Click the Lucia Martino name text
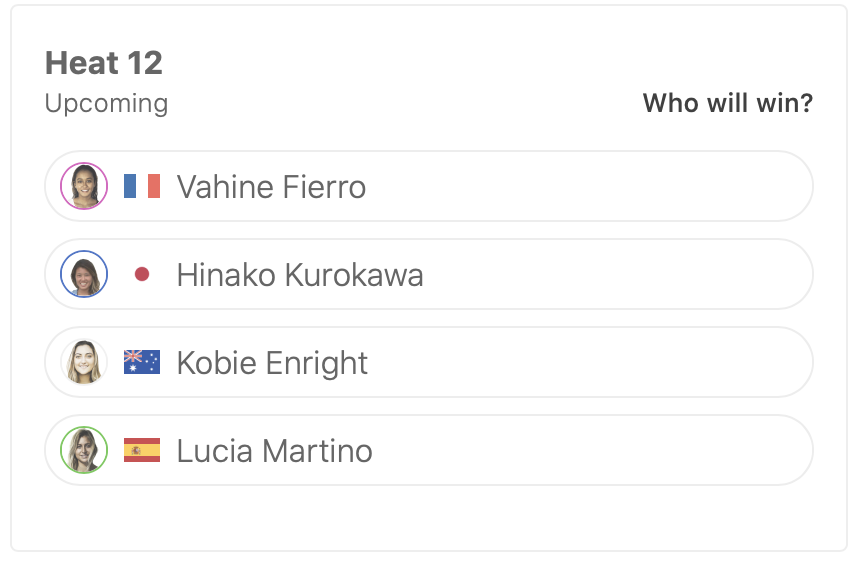This screenshot has height=564, width=852. (x=274, y=451)
